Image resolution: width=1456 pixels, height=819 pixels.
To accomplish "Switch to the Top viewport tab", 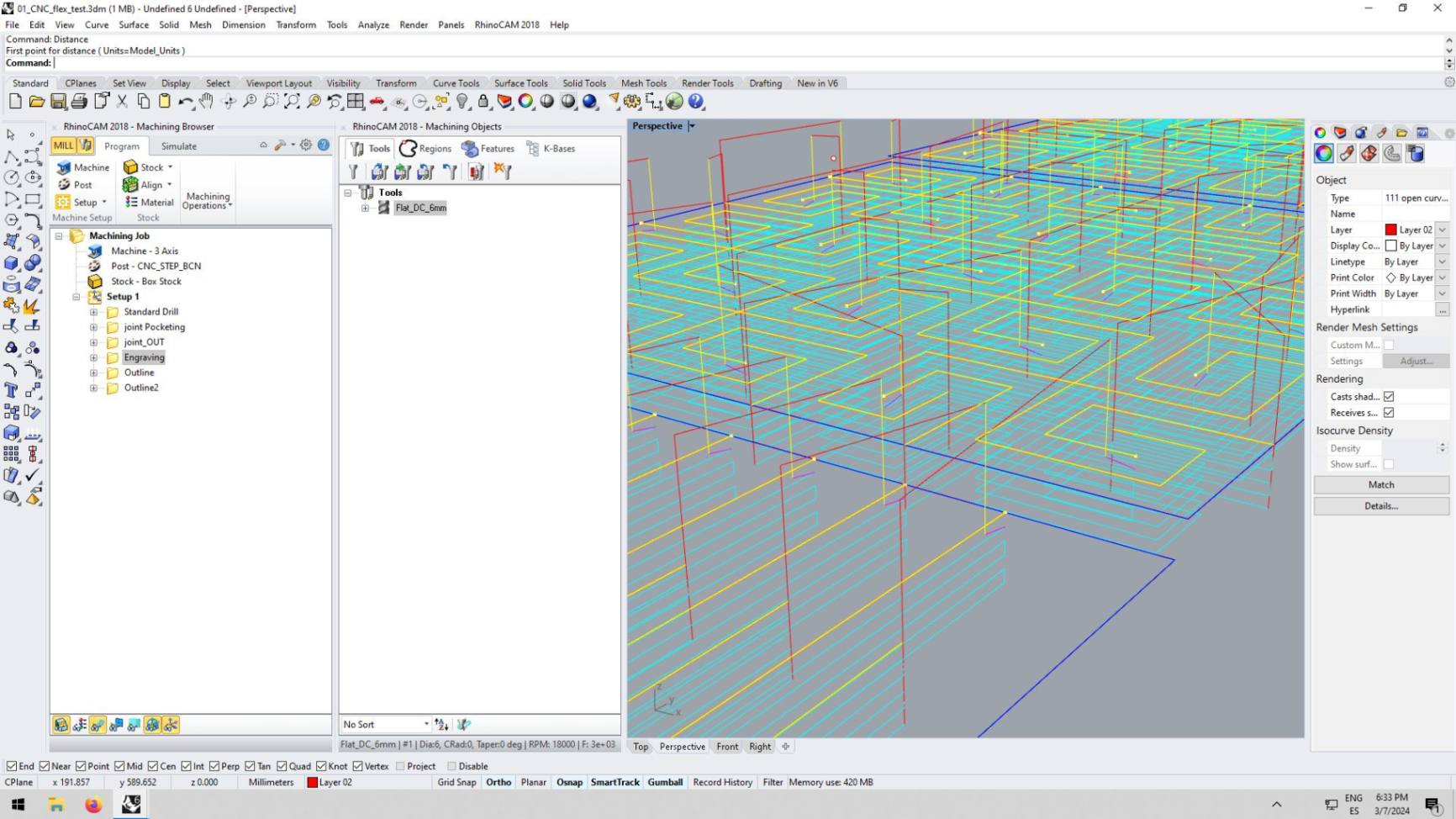I will tap(641, 747).
